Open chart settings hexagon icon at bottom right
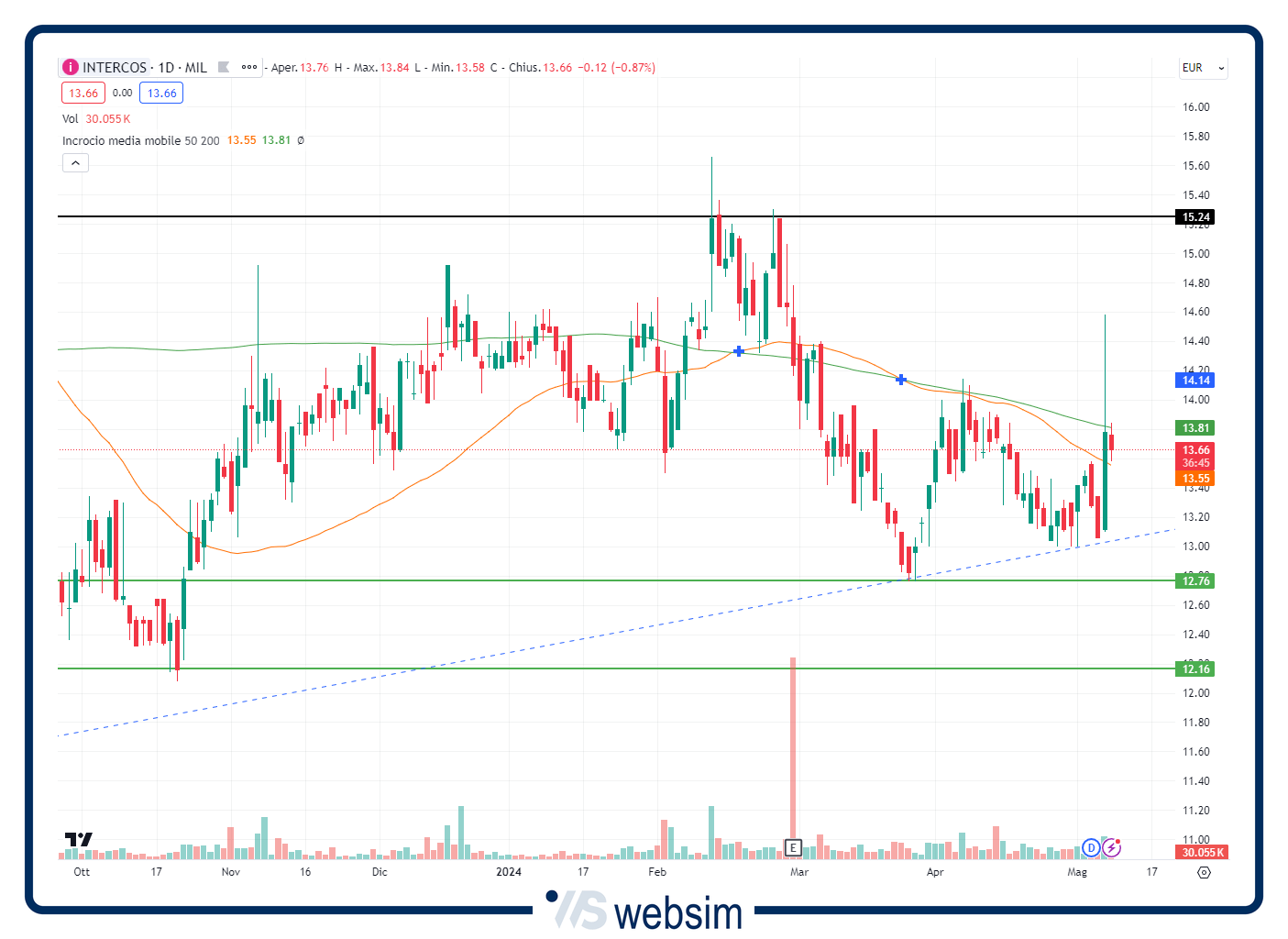The height and width of the screenshot is (939, 1288). 1204,872
